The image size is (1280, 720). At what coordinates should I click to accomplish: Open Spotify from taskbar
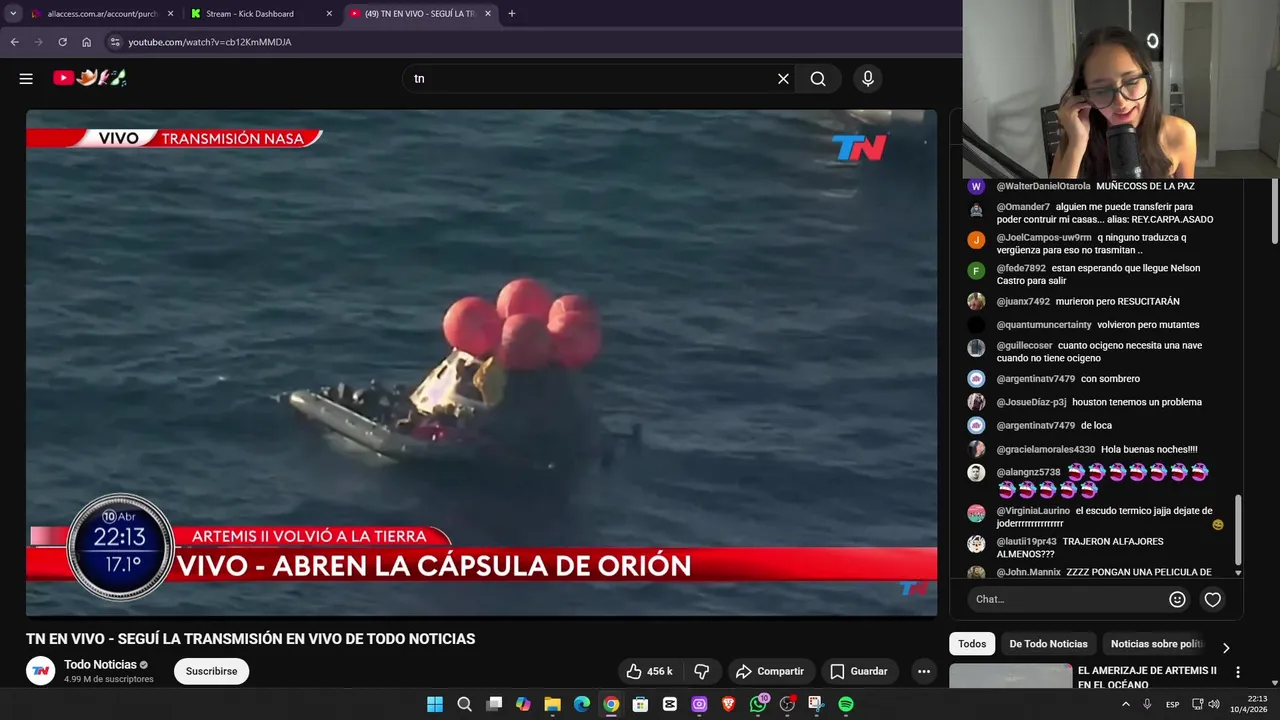[x=846, y=704]
